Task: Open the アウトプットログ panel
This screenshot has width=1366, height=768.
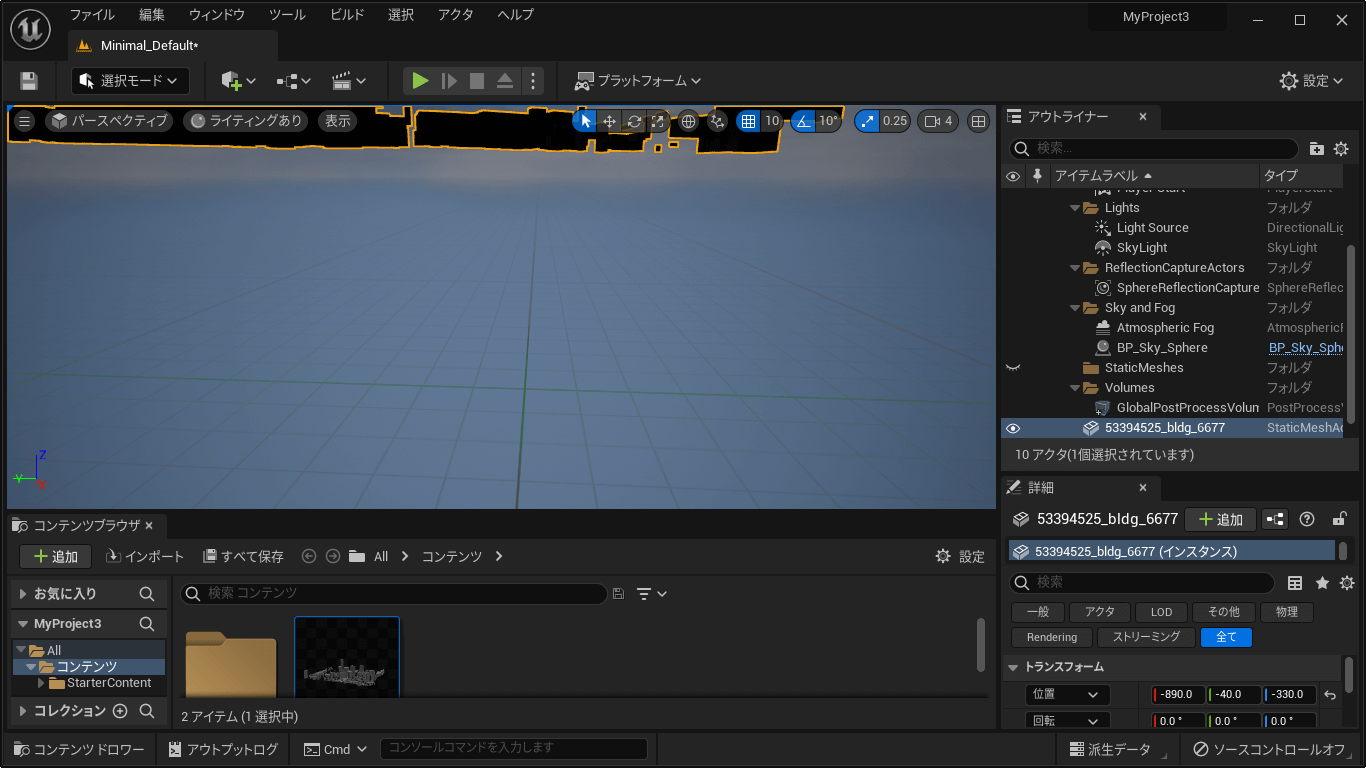Action: click(x=223, y=749)
